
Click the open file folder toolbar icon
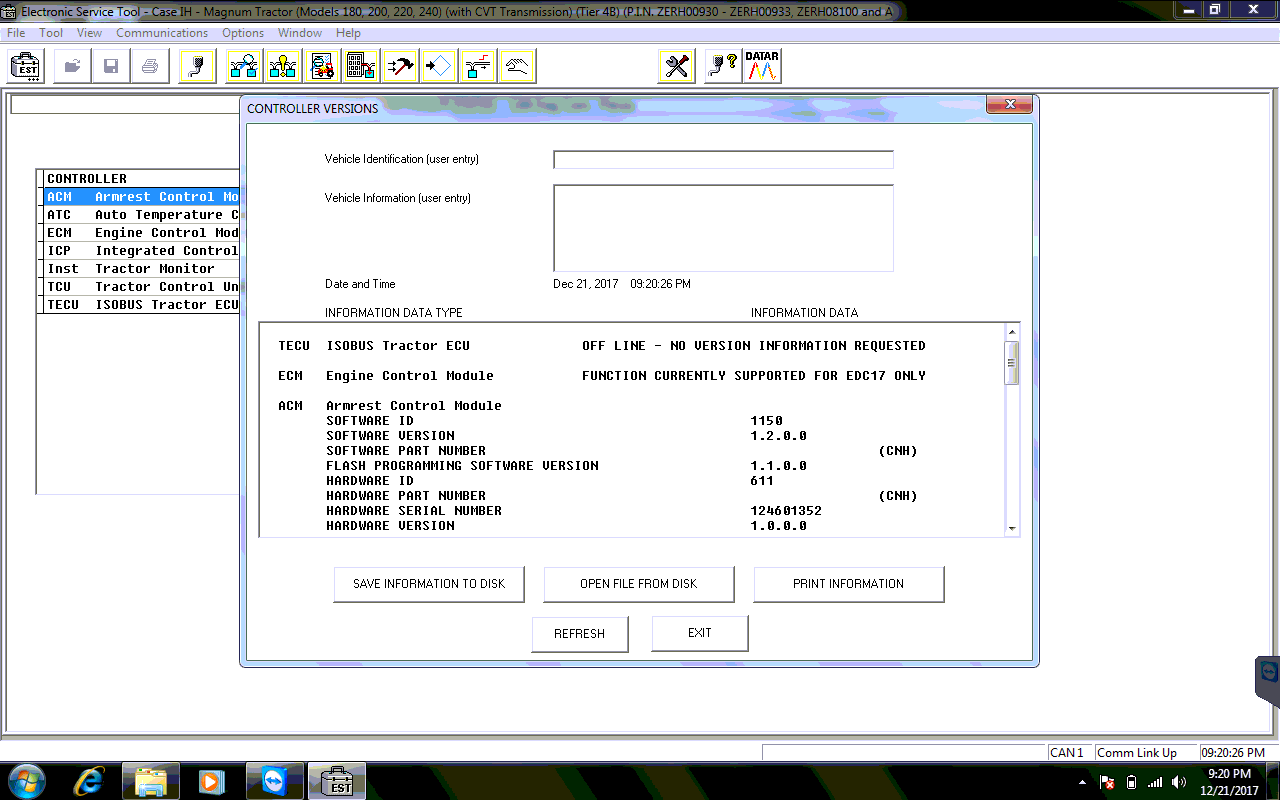[72, 67]
